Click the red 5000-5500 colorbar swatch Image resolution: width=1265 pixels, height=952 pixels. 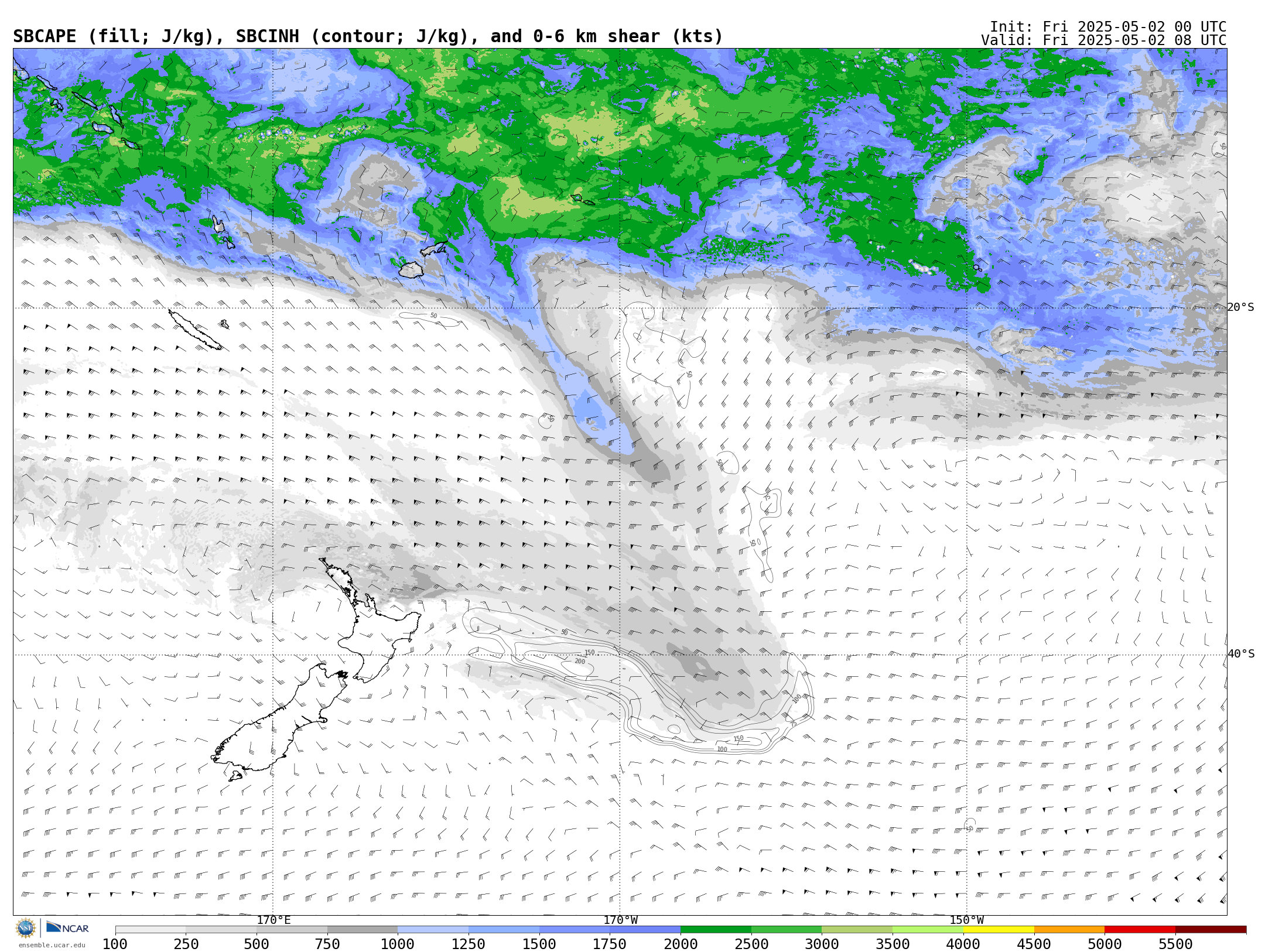click(x=1140, y=930)
